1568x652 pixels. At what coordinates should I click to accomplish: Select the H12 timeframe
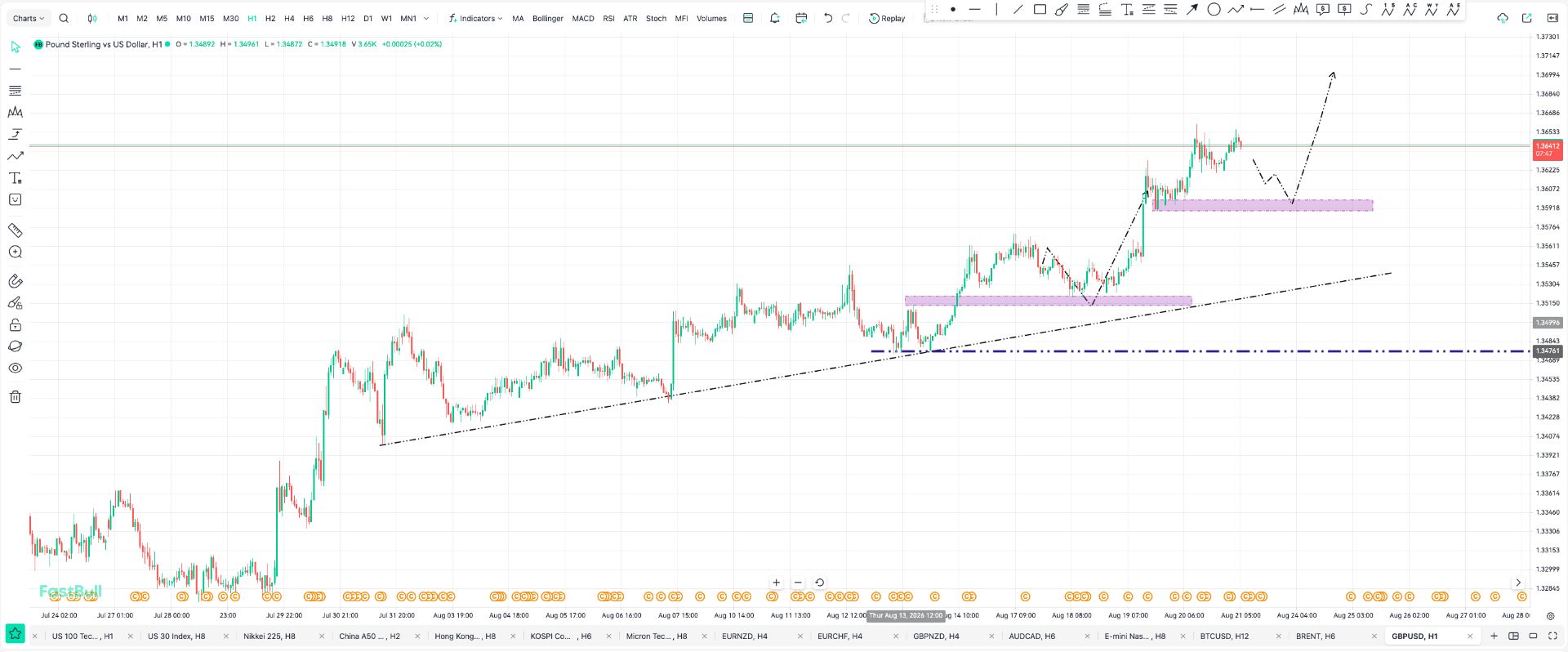[348, 18]
